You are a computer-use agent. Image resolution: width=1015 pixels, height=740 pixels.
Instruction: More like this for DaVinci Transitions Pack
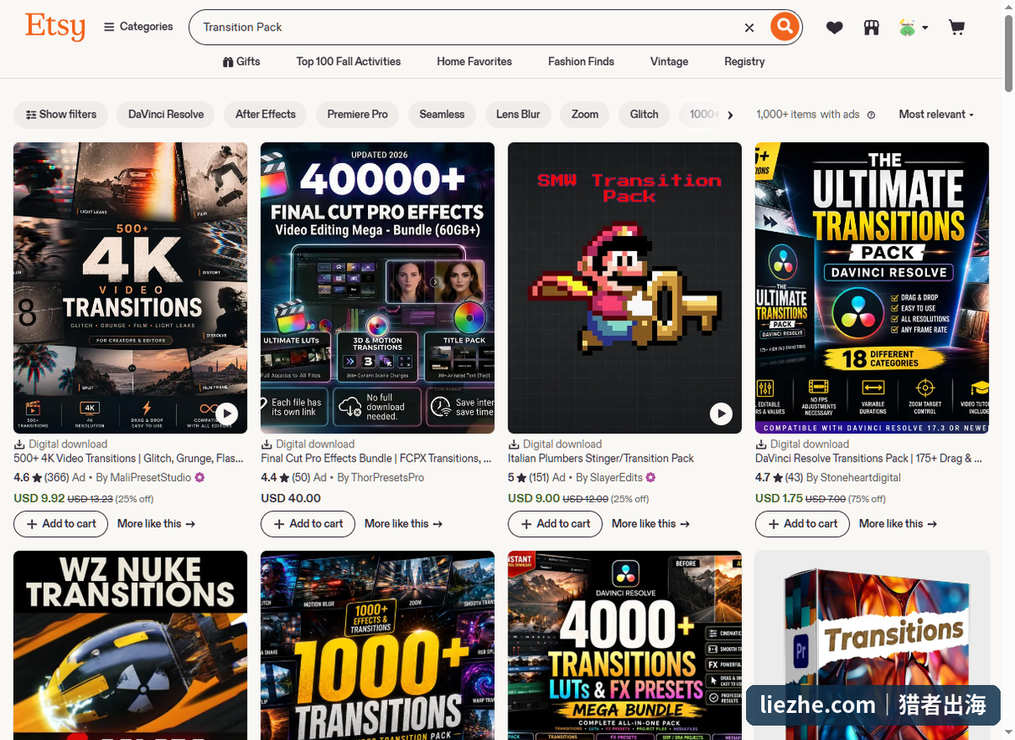pyautogui.click(x=898, y=524)
